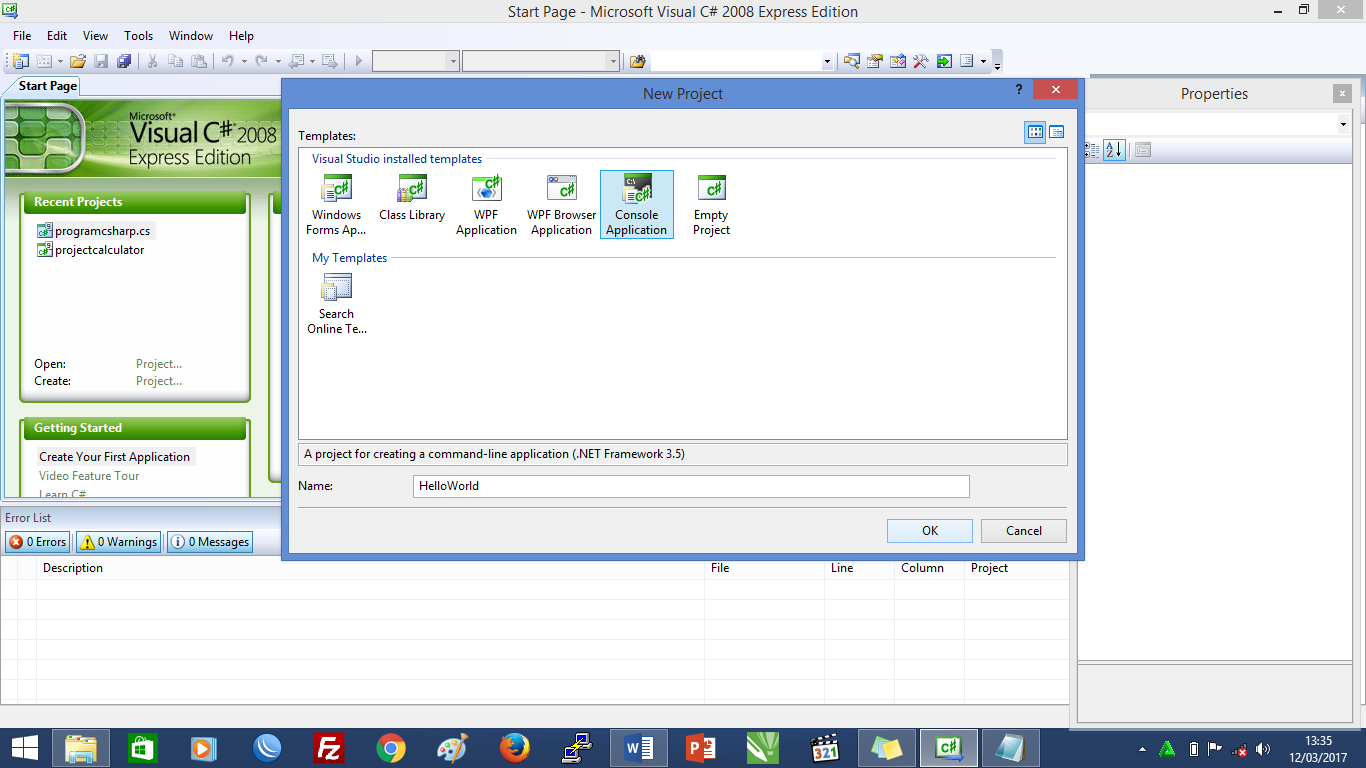Select the WPF Application template
This screenshot has width=1366, height=768.
click(486, 205)
